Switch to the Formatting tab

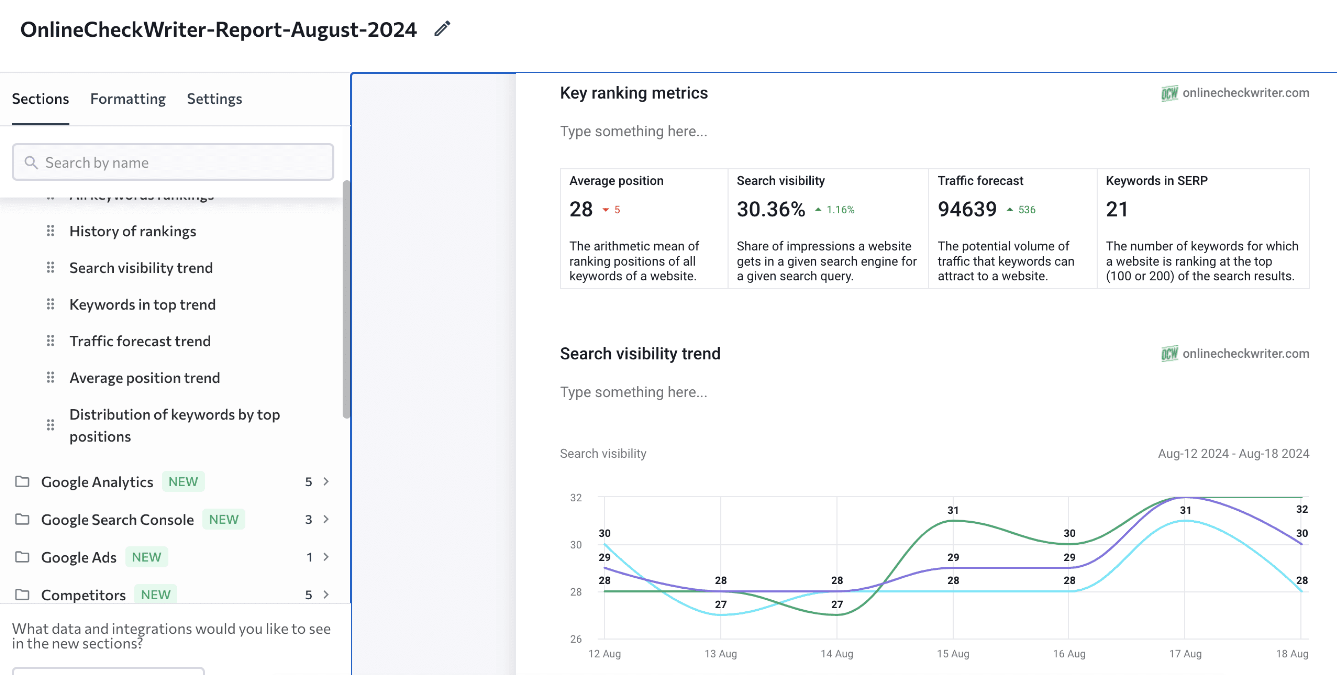pyautogui.click(x=127, y=98)
